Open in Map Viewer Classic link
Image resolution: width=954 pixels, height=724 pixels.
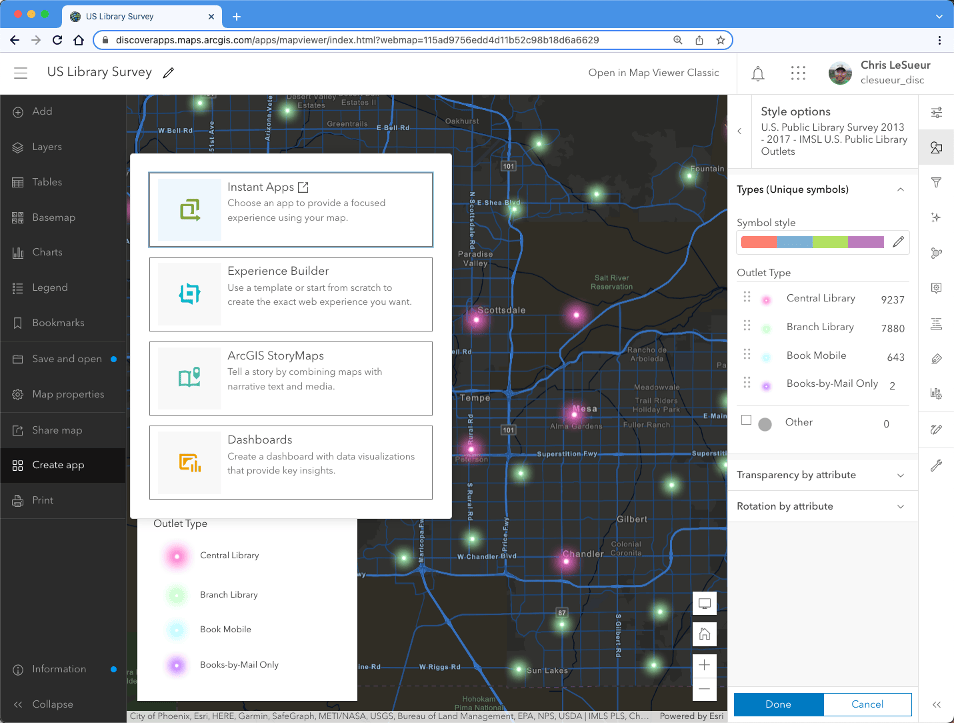click(653, 73)
